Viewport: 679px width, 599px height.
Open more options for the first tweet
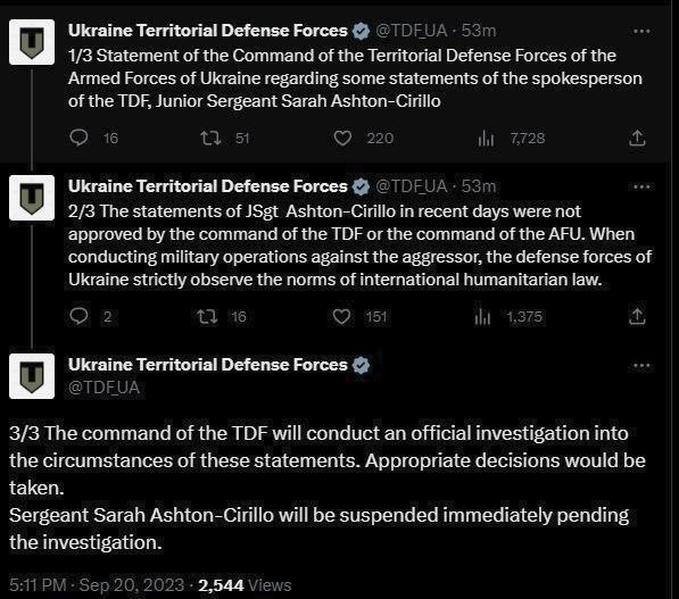tap(641, 31)
